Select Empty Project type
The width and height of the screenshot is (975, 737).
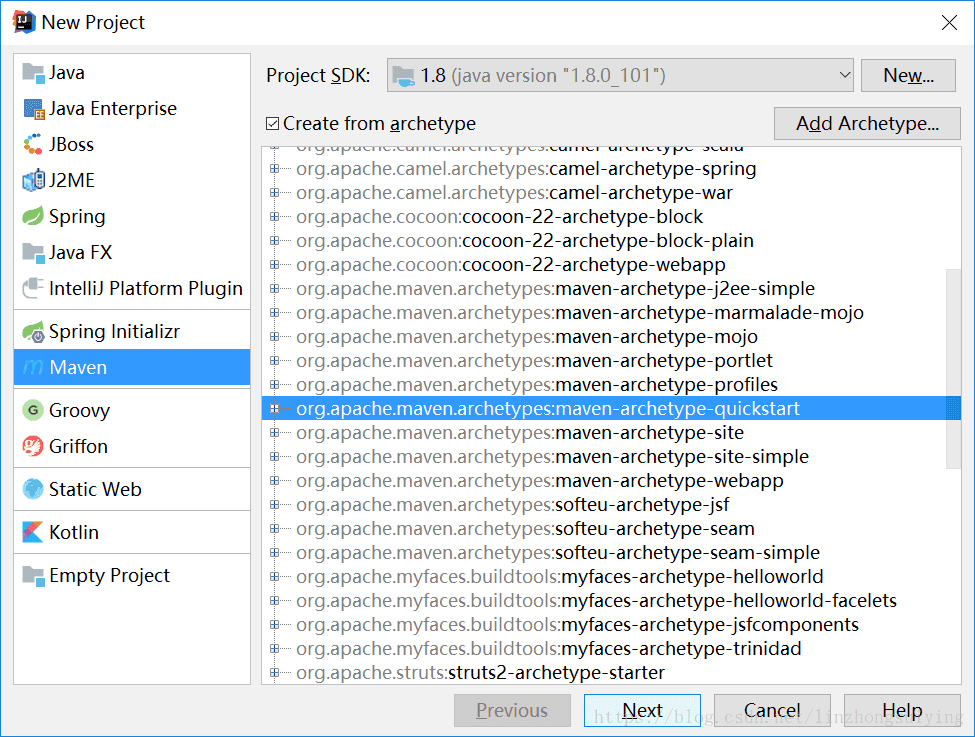(132, 575)
